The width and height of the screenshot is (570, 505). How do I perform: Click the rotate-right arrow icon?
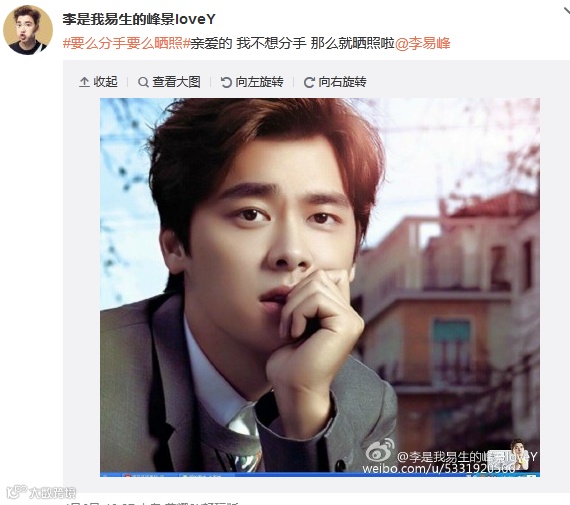pyautogui.click(x=309, y=82)
